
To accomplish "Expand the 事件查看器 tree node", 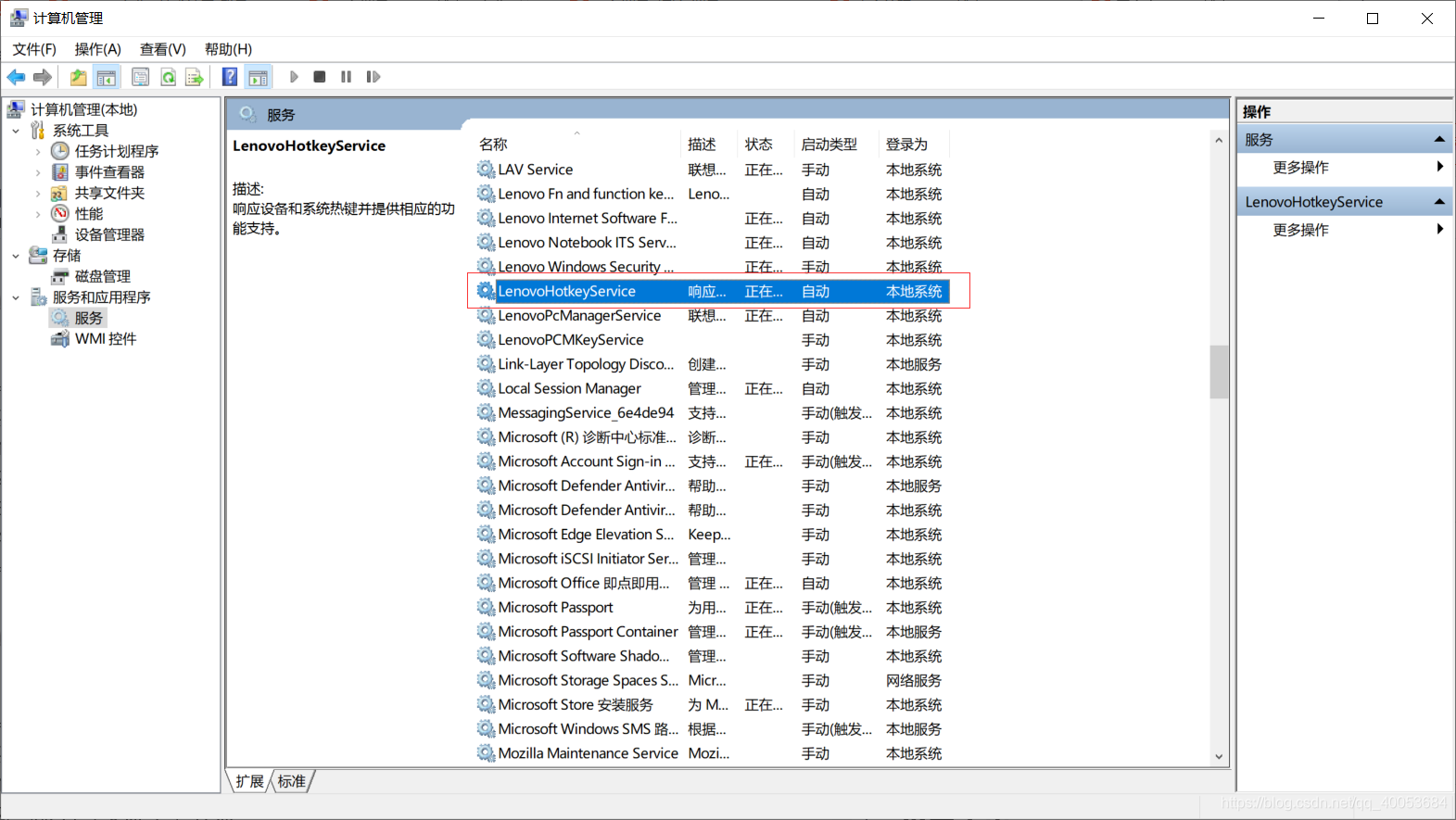I will pyautogui.click(x=38, y=172).
